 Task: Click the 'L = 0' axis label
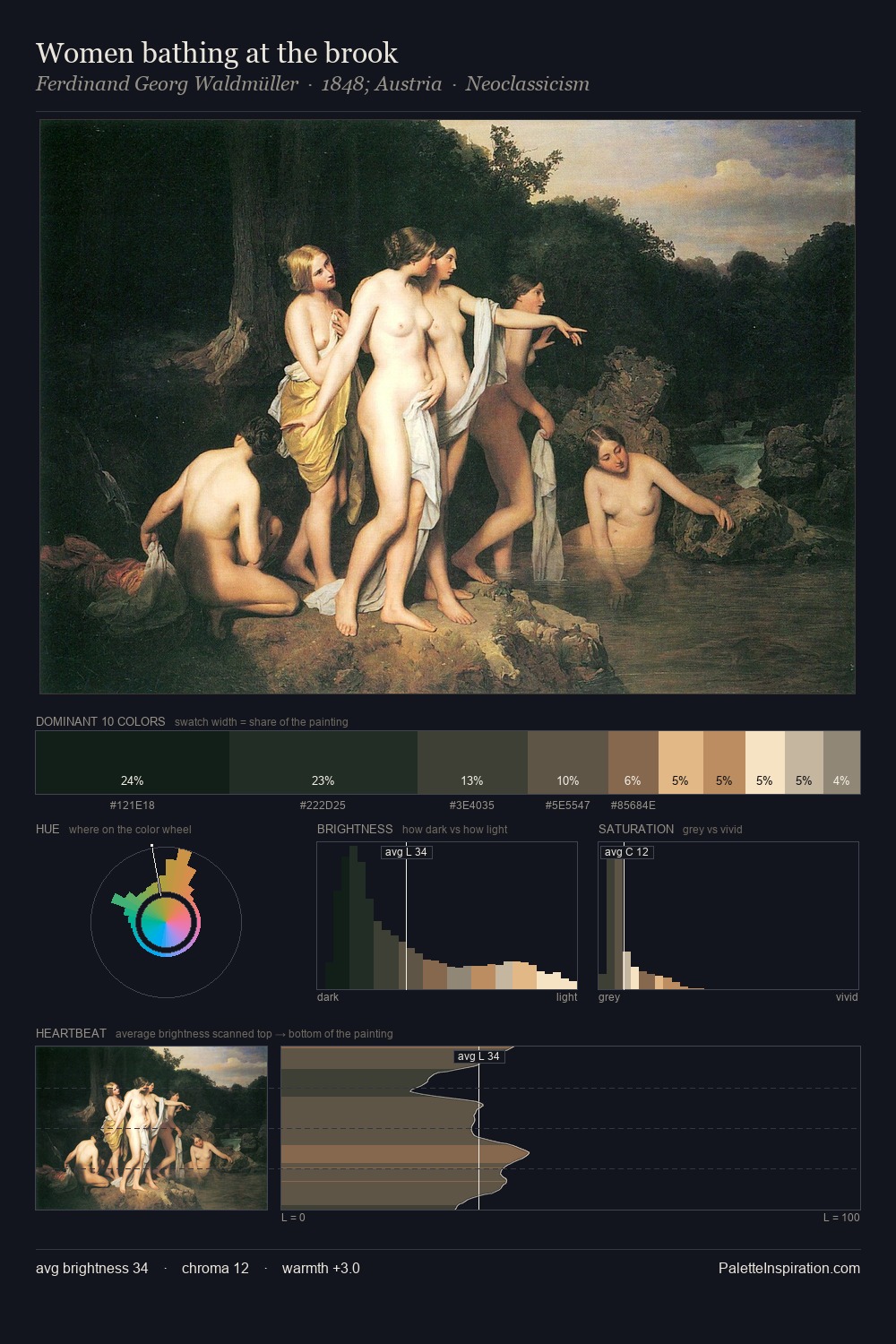coord(293,1218)
